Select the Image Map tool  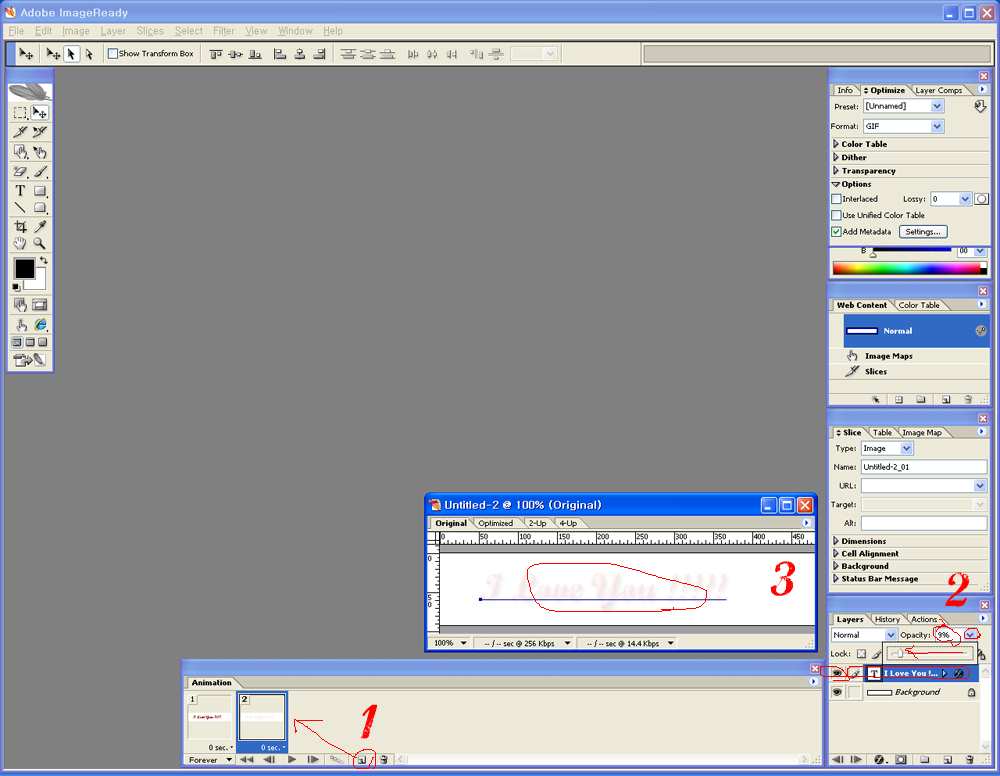pos(20,152)
